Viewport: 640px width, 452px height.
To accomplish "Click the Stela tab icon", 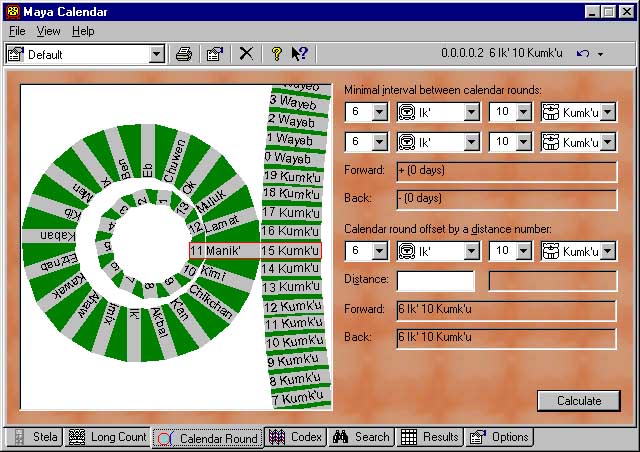I will click(x=19, y=437).
